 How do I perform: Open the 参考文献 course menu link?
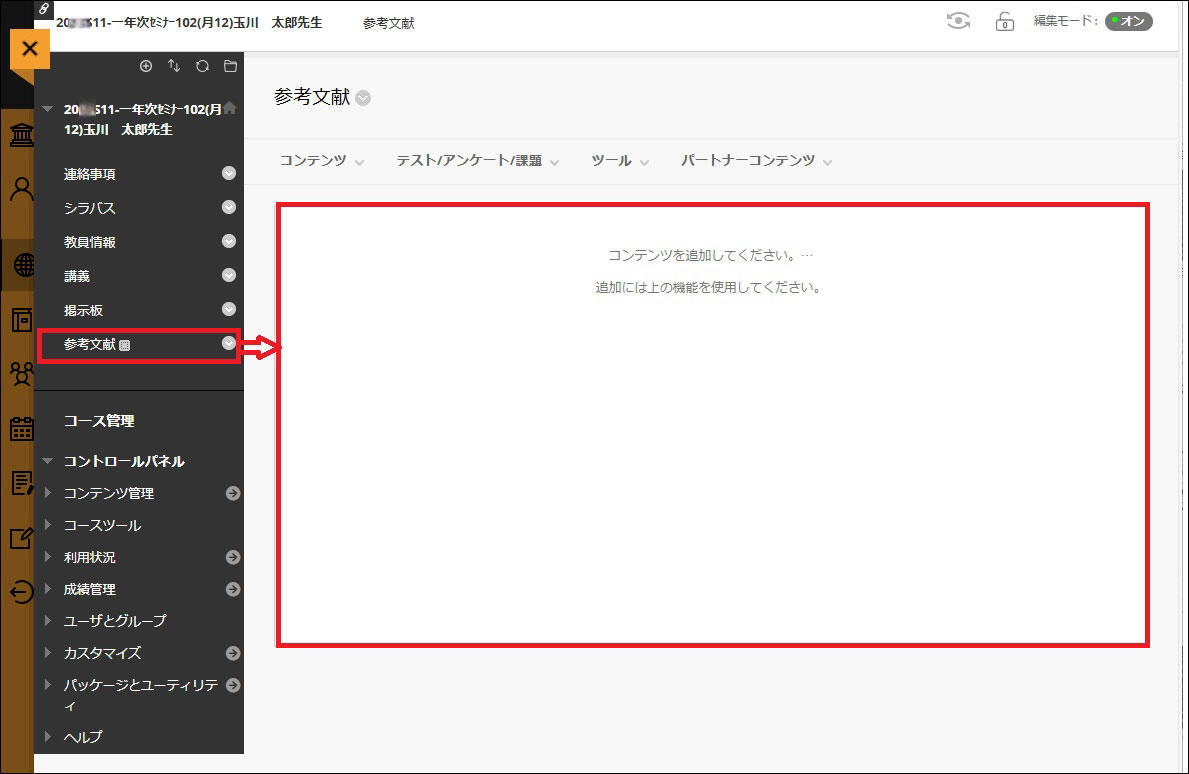pos(89,344)
